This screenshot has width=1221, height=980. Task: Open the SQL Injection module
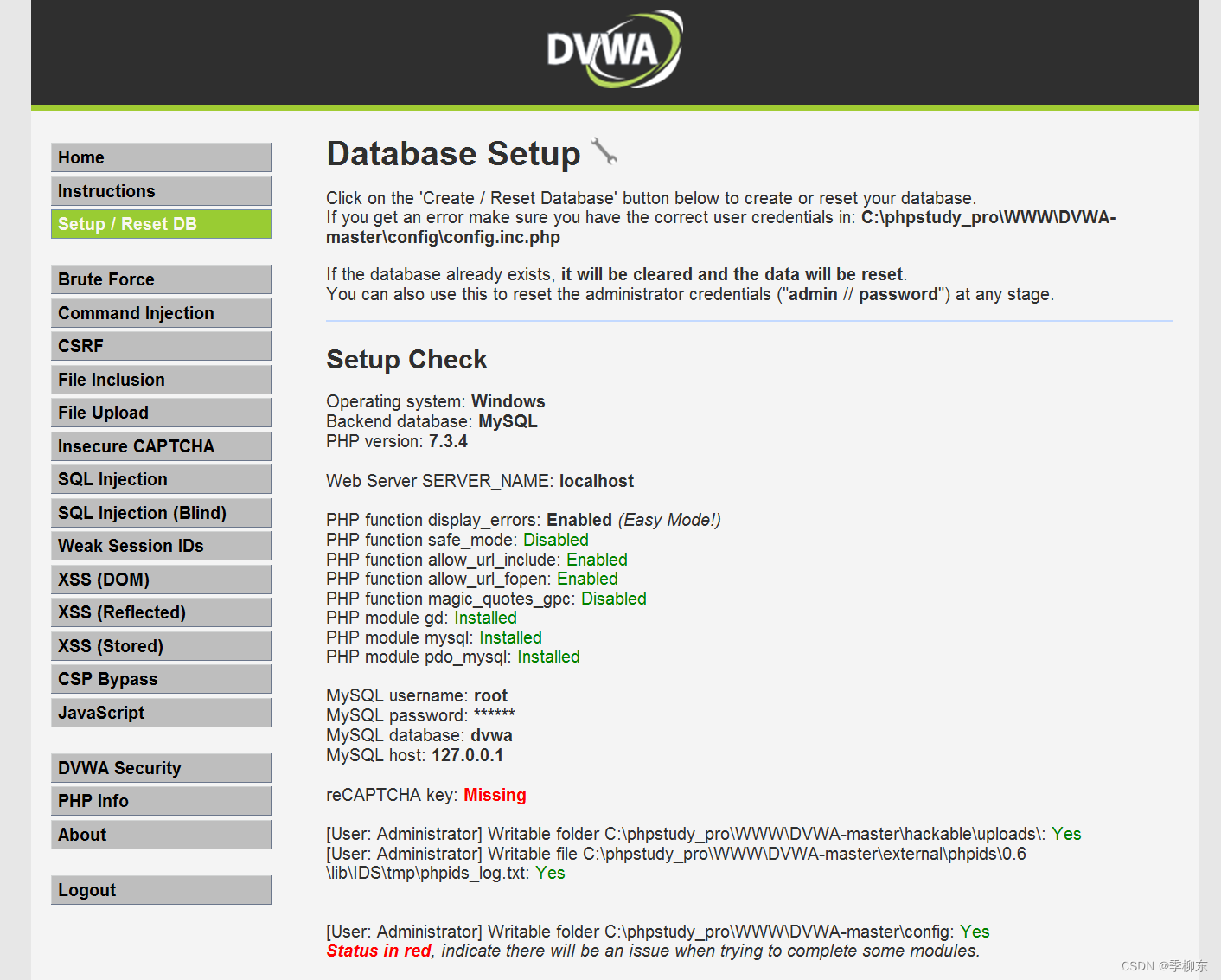click(161, 479)
